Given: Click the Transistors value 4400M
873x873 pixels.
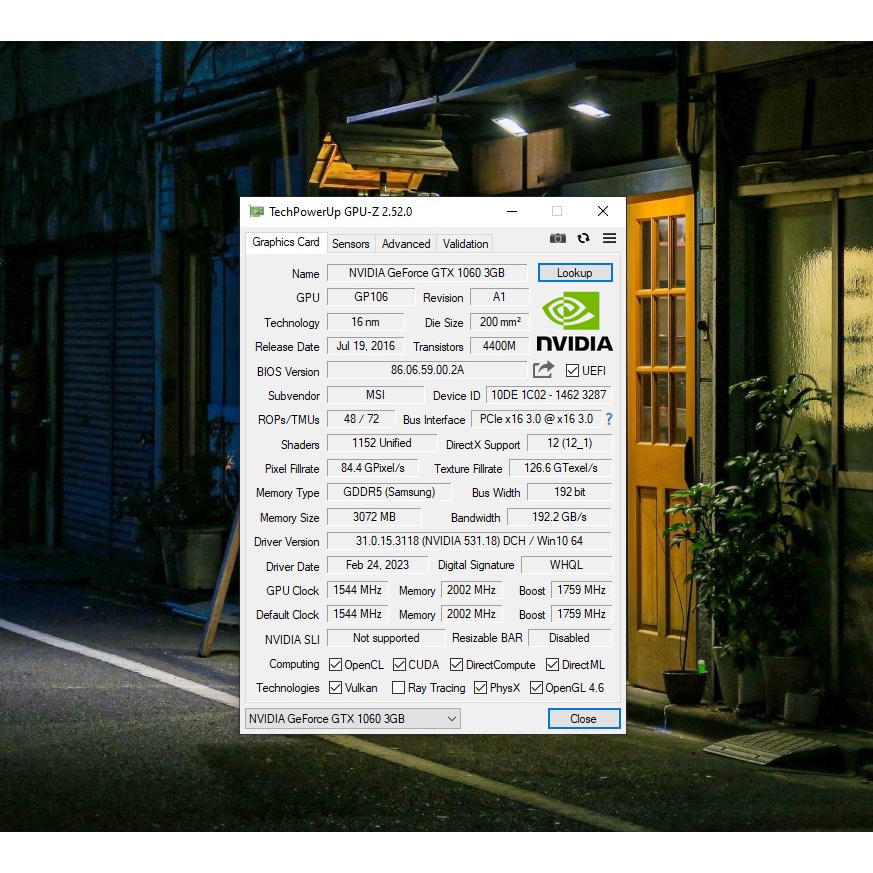Looking at the screenshot, I should point(499,346).
